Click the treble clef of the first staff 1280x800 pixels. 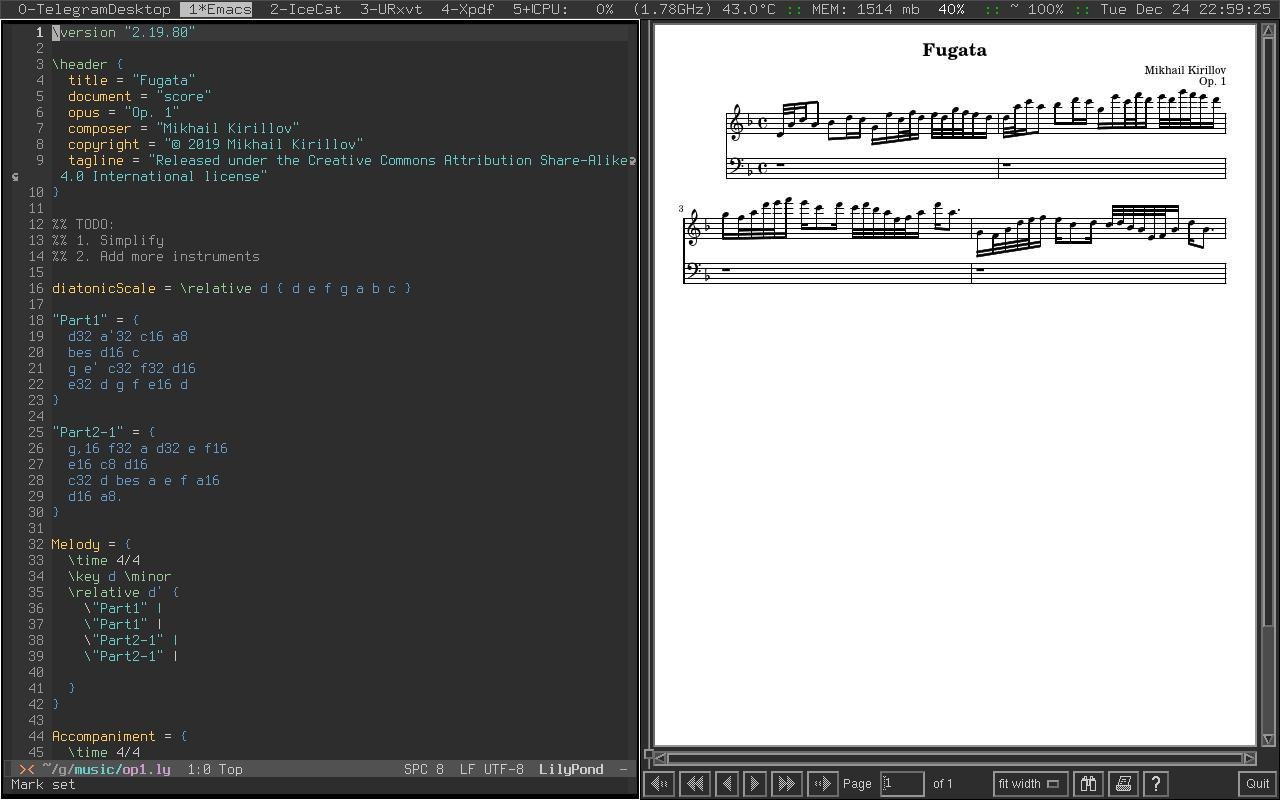[738, 121]
